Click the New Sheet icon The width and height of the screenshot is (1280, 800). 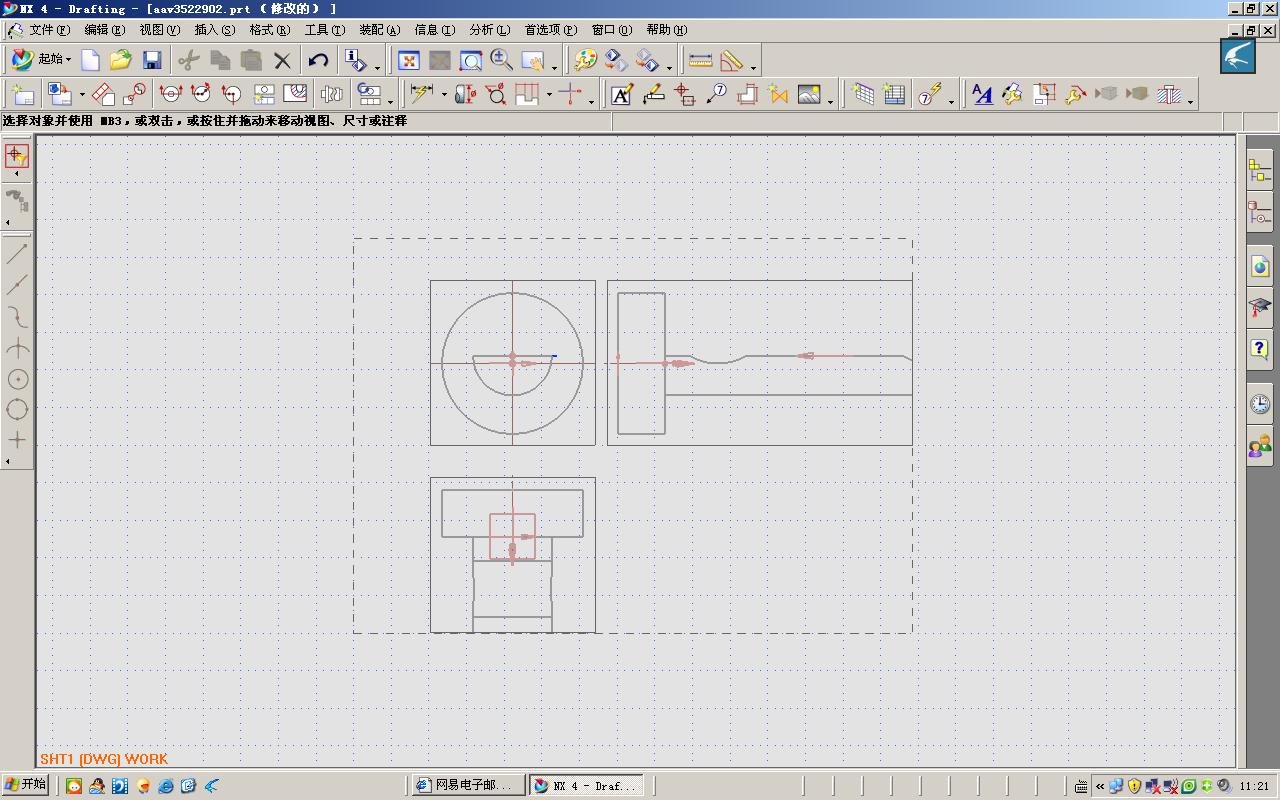(22, 94)
